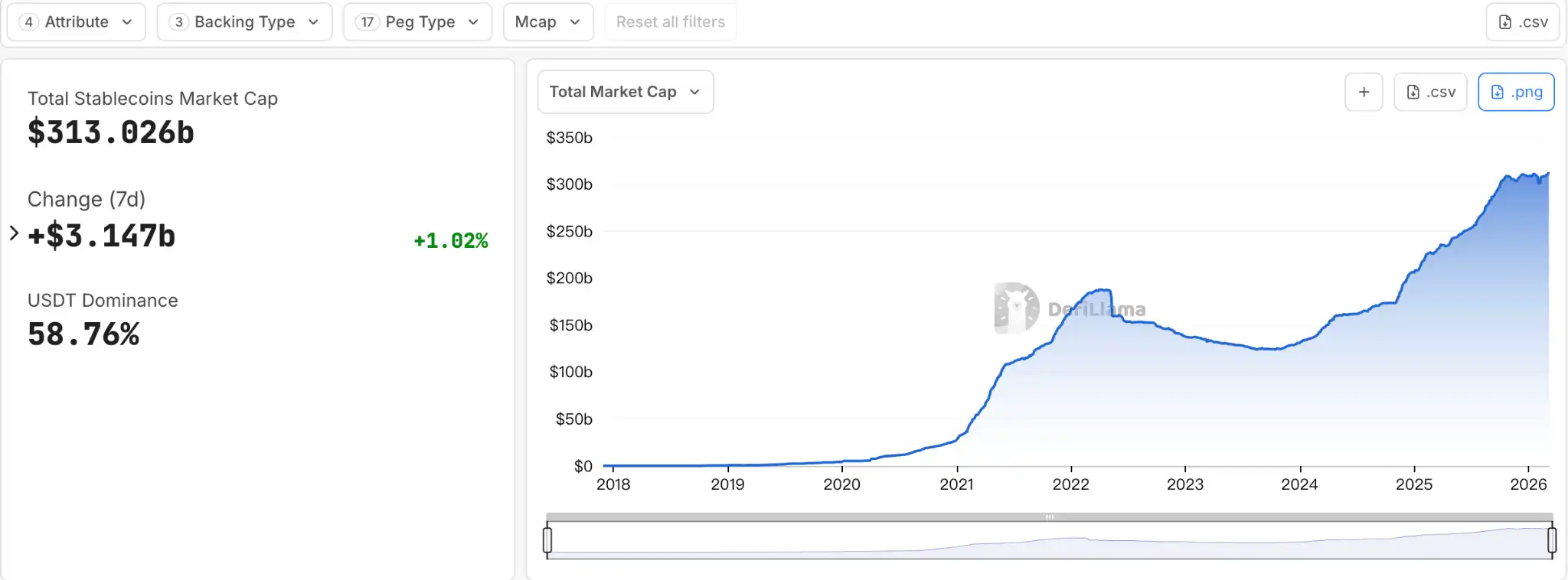
Task: Click the chart's .csv download button
Action: (1429, 93)
